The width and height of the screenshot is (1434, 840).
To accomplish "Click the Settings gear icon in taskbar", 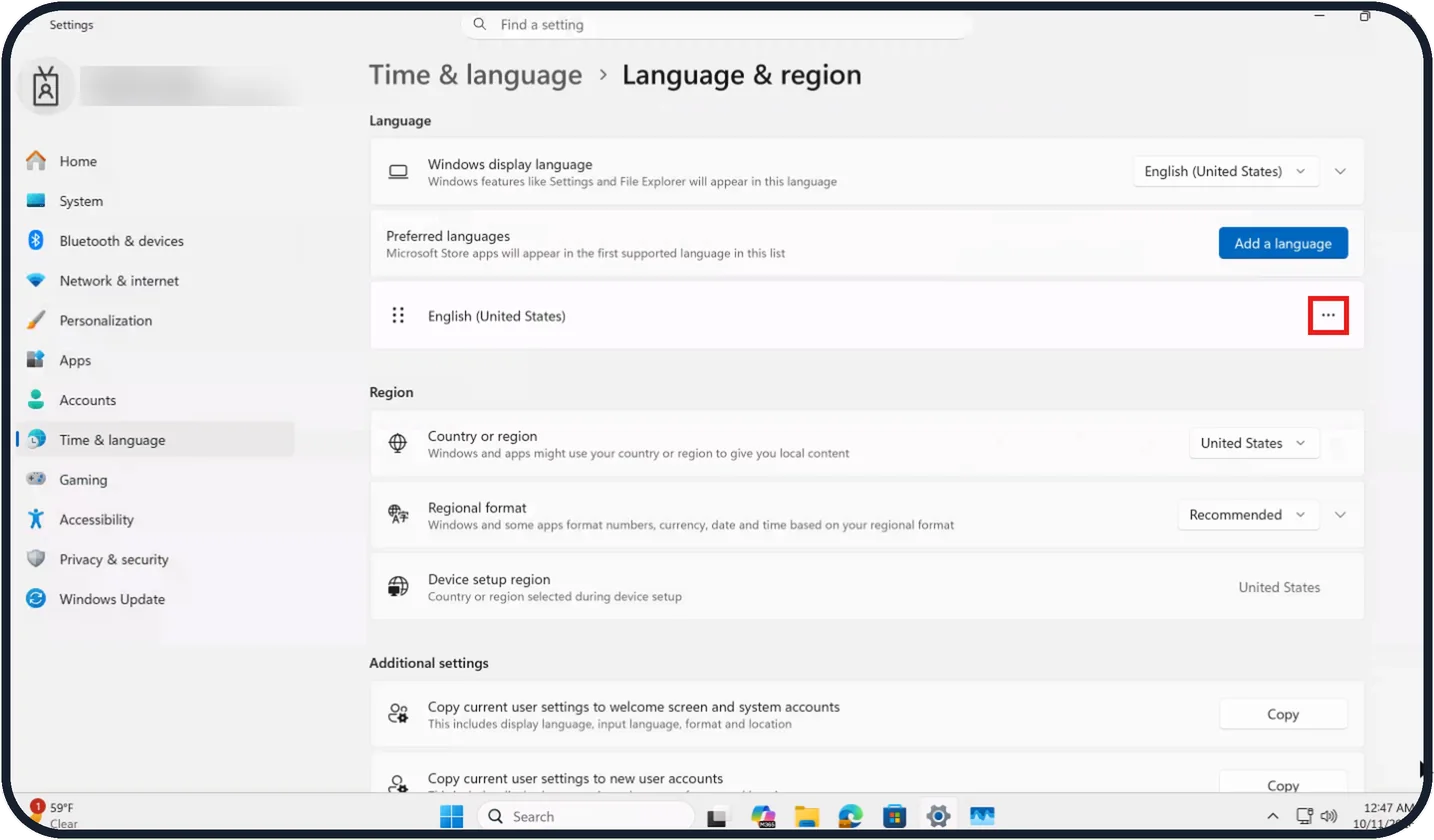I will 938,816.
